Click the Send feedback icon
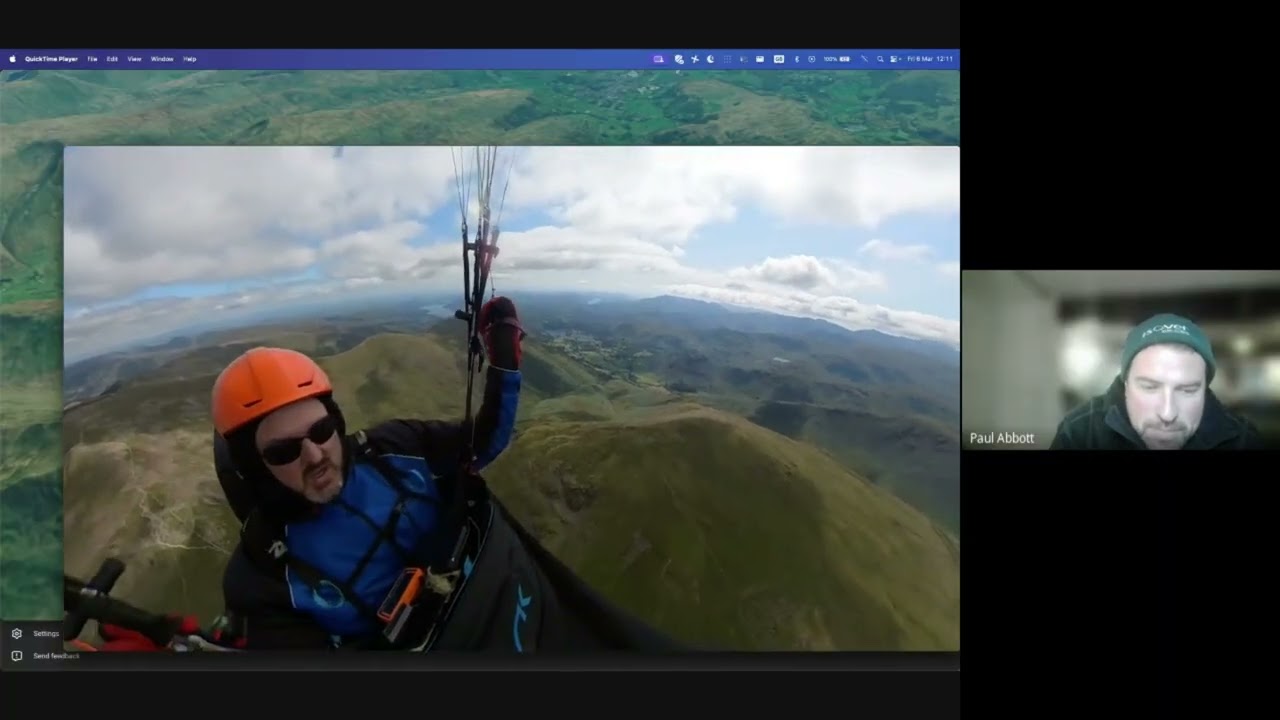This screenshot has height=720, width=1280. (17, 656)
